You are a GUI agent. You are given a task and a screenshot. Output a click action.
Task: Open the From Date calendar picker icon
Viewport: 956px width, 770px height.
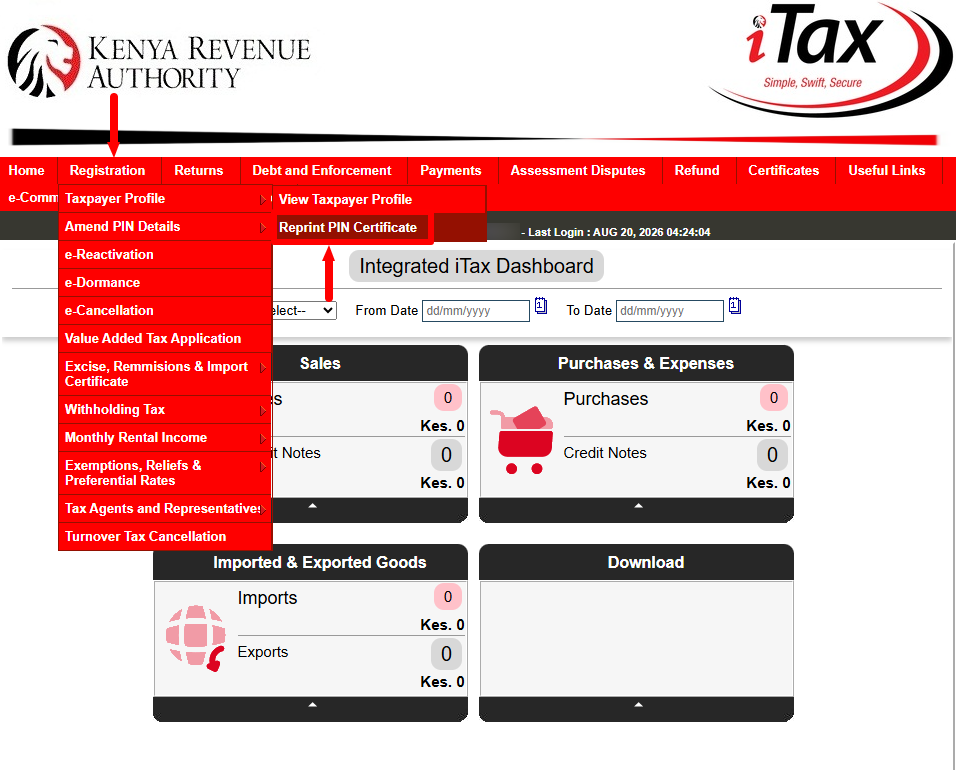tap(541, 305)
